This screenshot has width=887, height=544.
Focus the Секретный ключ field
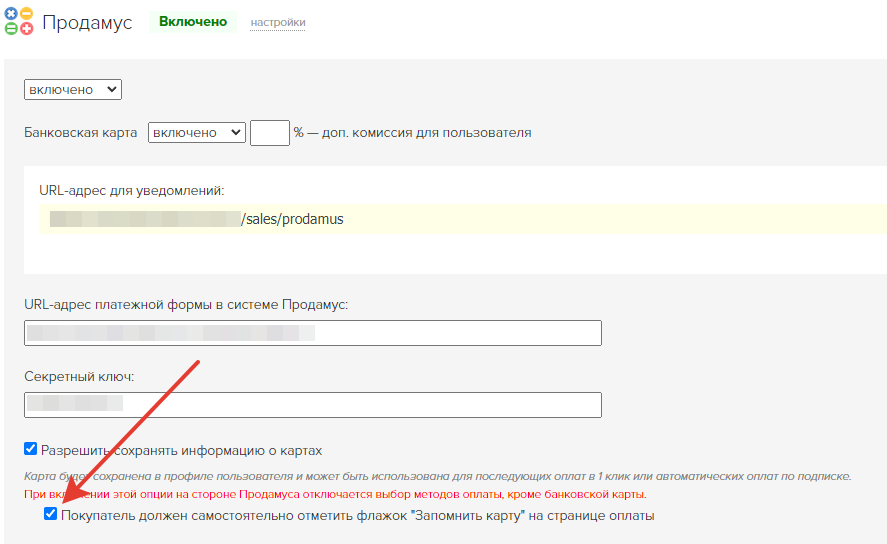point(313,405)
